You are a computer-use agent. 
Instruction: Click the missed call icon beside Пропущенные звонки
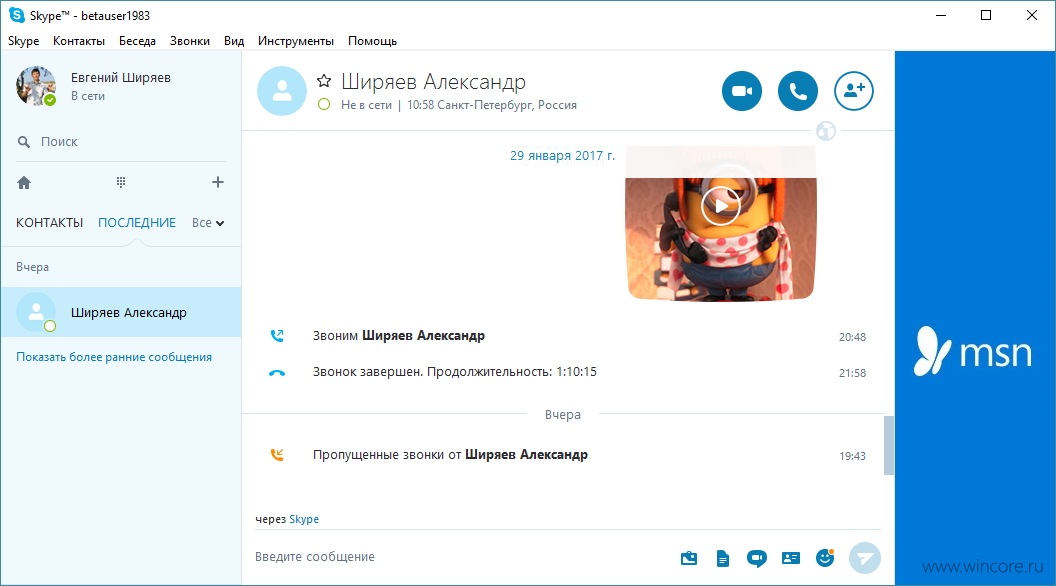click(277, 455)
